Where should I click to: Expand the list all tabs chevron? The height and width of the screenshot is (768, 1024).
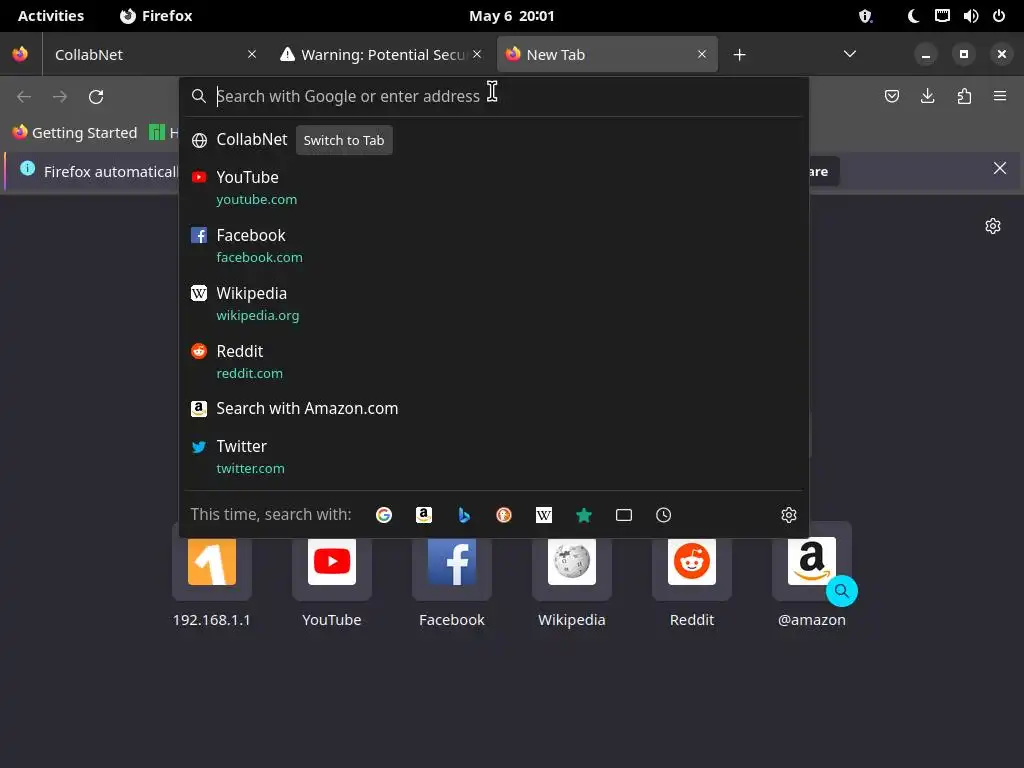point(850,54)
